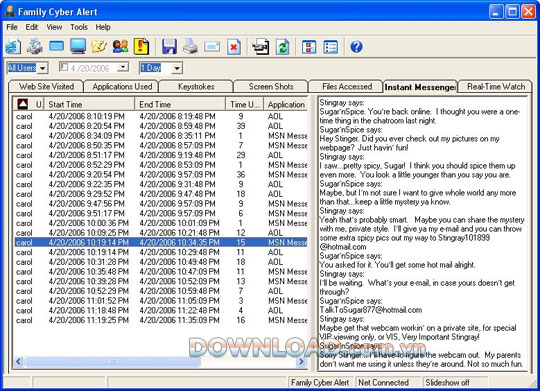Click the print icon
Image resolution: width=540 pixels, height=391 pixels.
pyautogui.click(x=190, y=47)
